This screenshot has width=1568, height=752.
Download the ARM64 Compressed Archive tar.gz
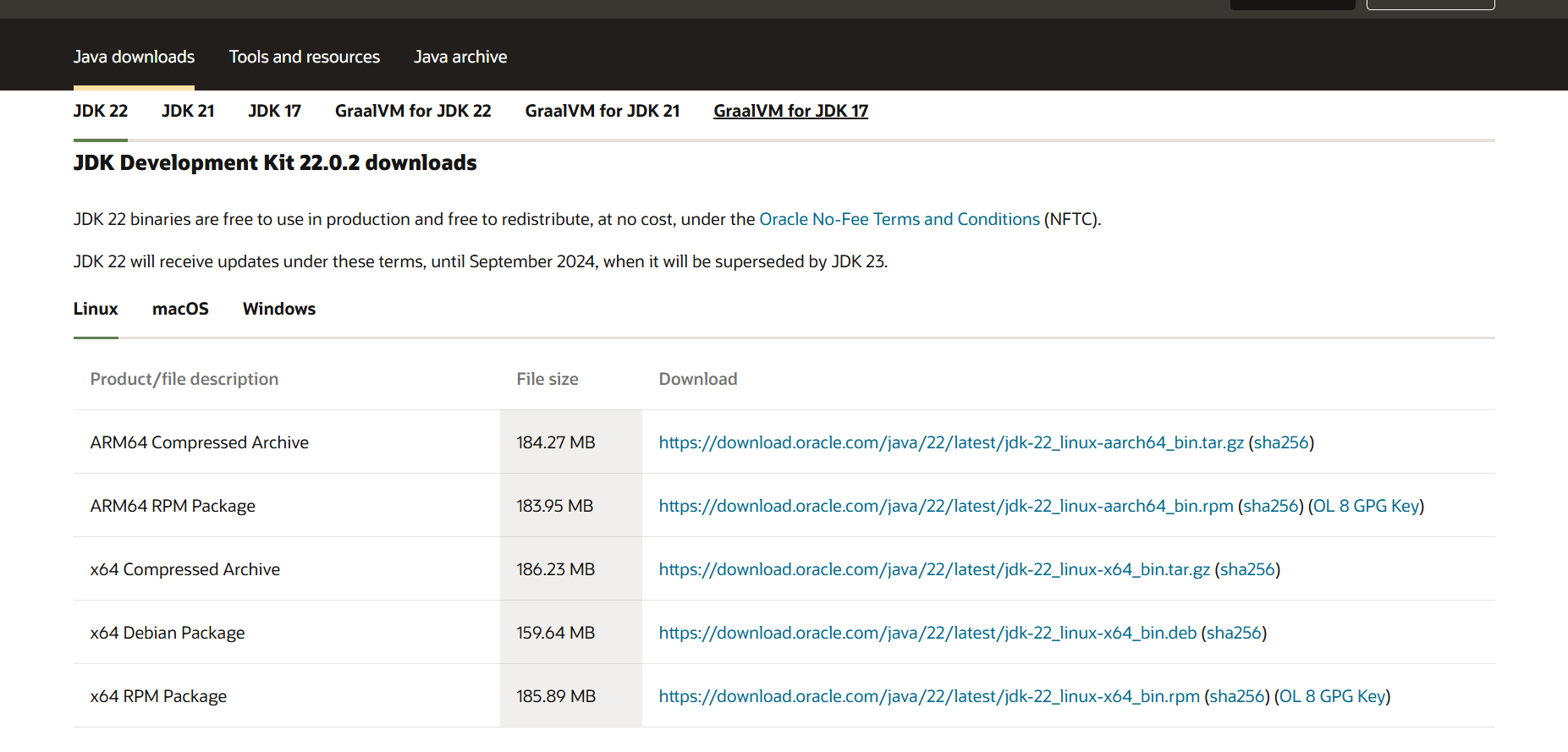tap(950, 442)
